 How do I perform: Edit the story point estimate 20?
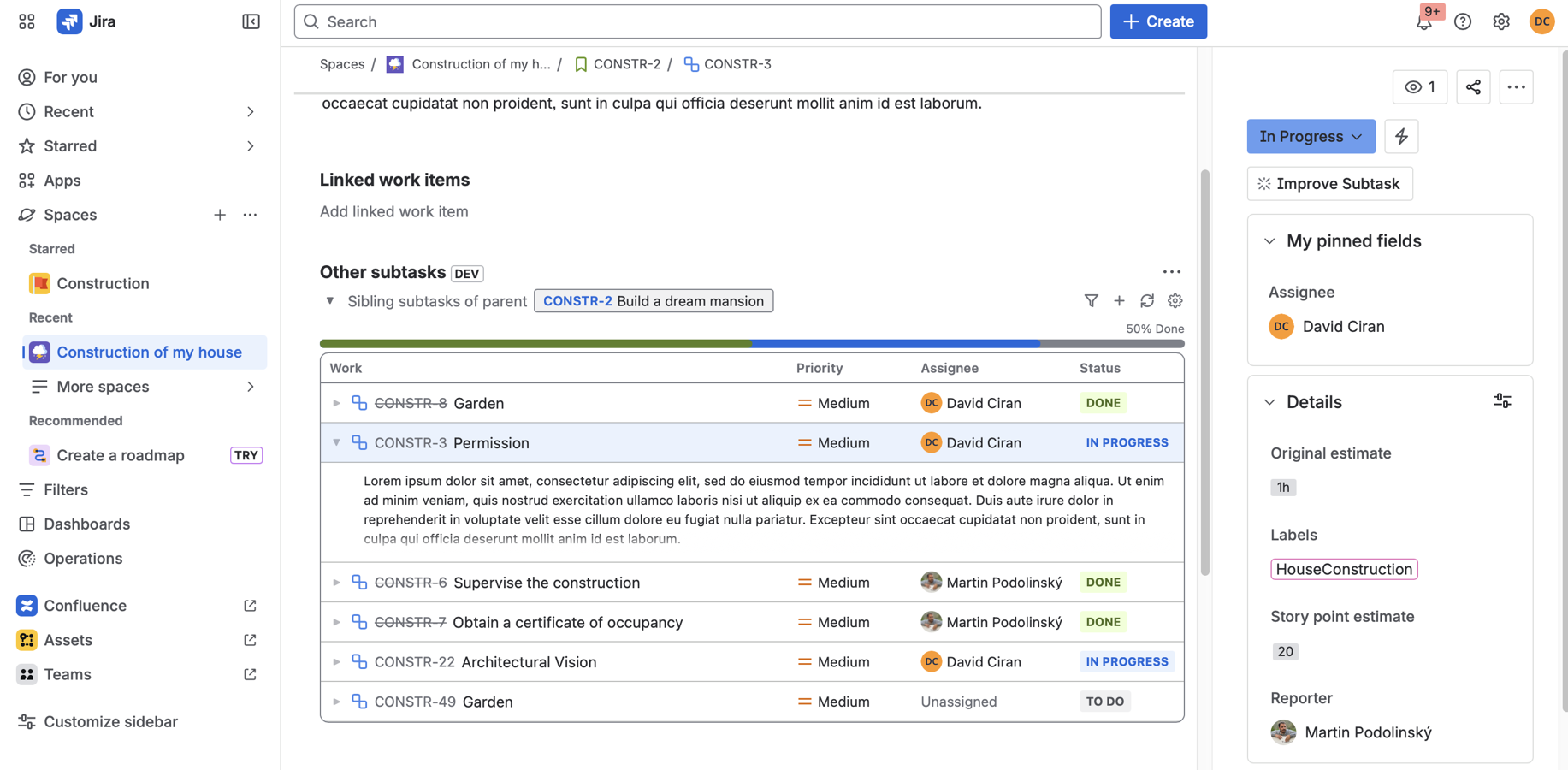(x=1285, y=651)
